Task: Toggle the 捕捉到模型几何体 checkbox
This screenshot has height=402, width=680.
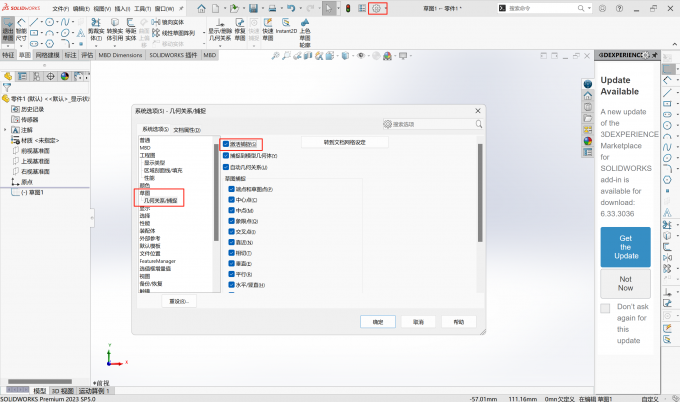Action: tap(226, 155)
